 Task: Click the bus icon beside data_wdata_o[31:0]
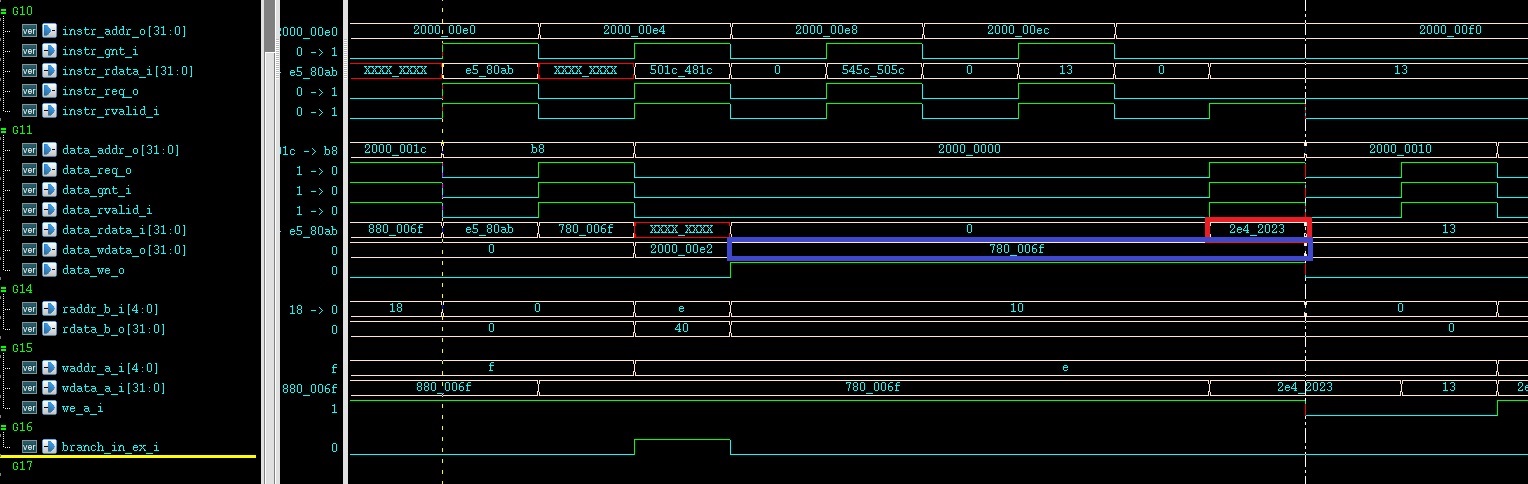(48, 250)
